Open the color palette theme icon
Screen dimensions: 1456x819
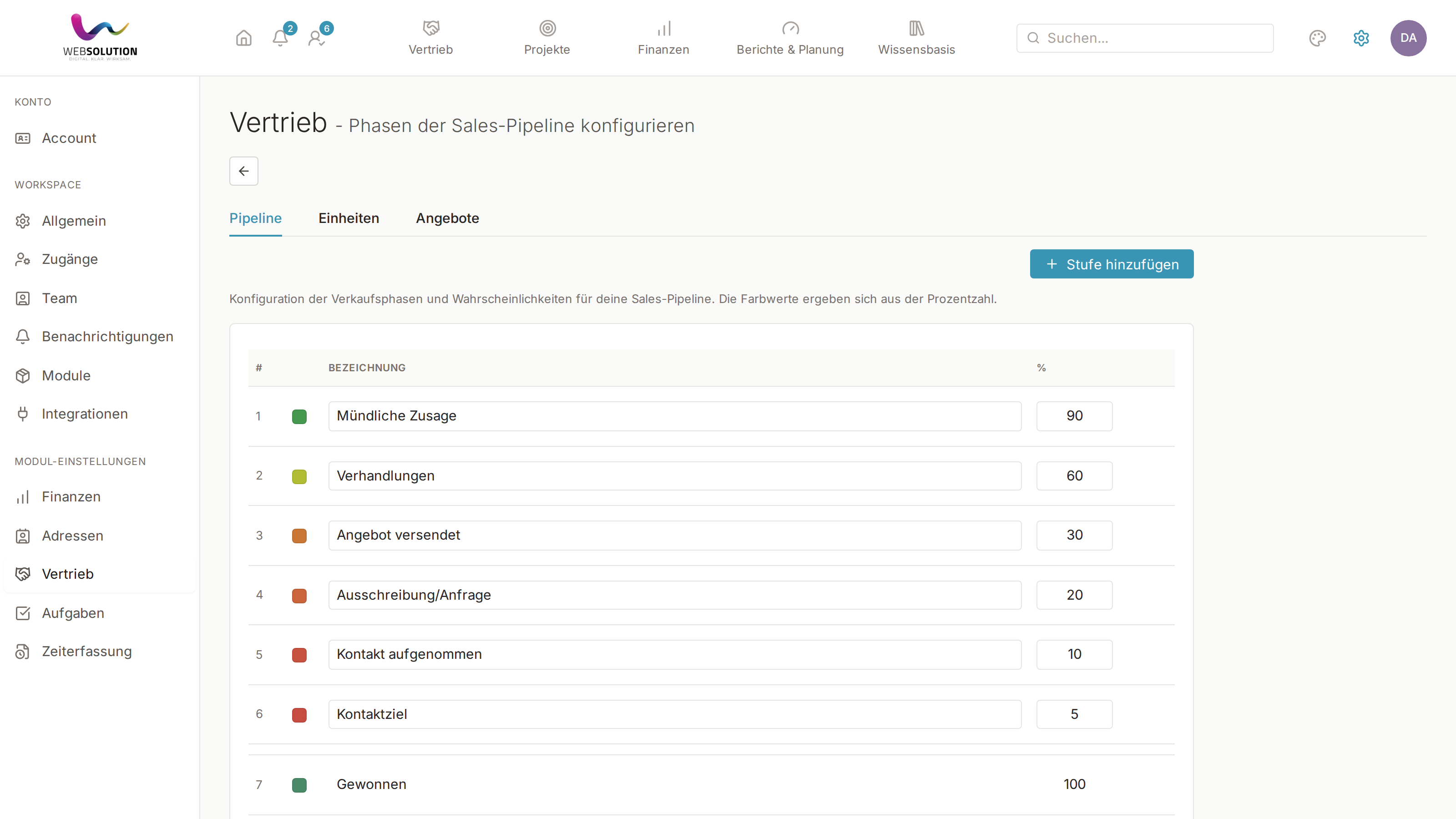pyautogui.click(x=1317, y=38)
